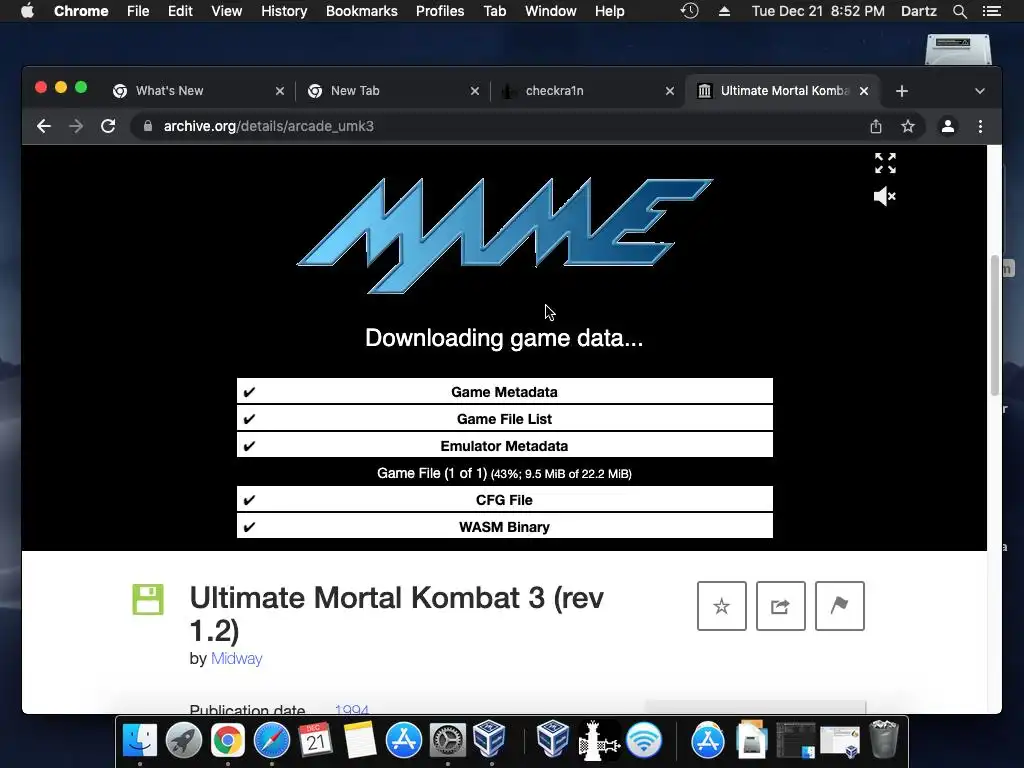Image resolution: width=1024 pixels, height=768 pixels.
Task: Close the What's New tab
Action: point(280,91)
